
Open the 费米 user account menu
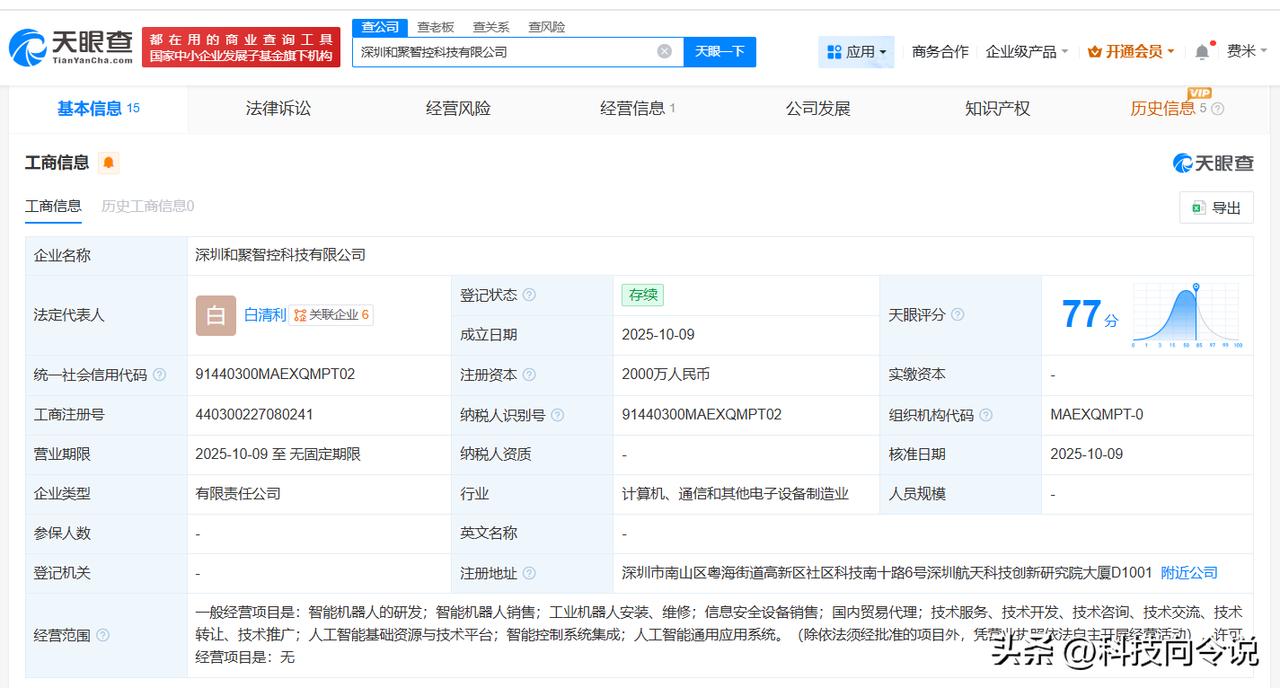(x=1246, y=52)
